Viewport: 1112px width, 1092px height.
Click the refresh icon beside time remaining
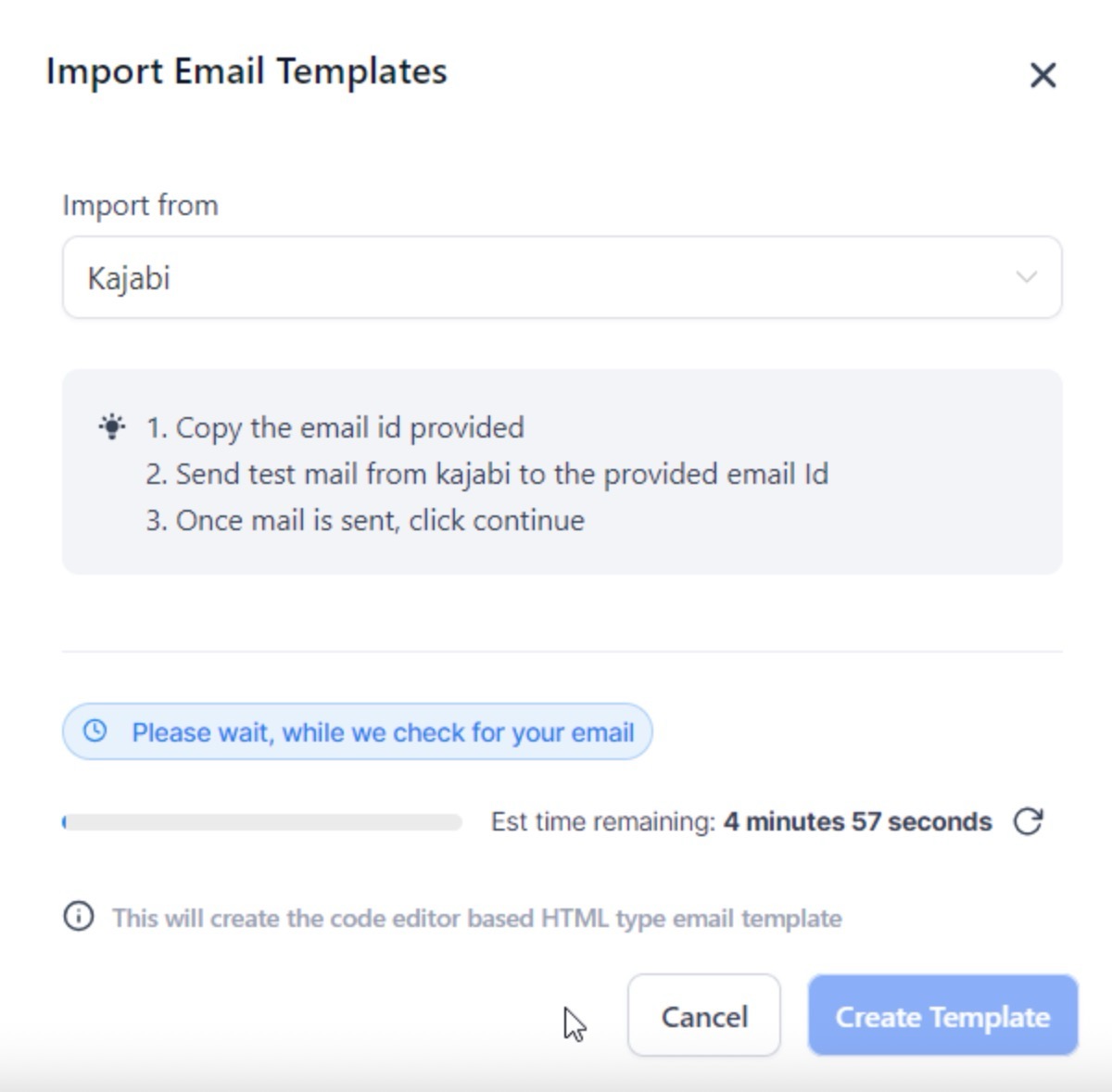(x=1028, y=821)
